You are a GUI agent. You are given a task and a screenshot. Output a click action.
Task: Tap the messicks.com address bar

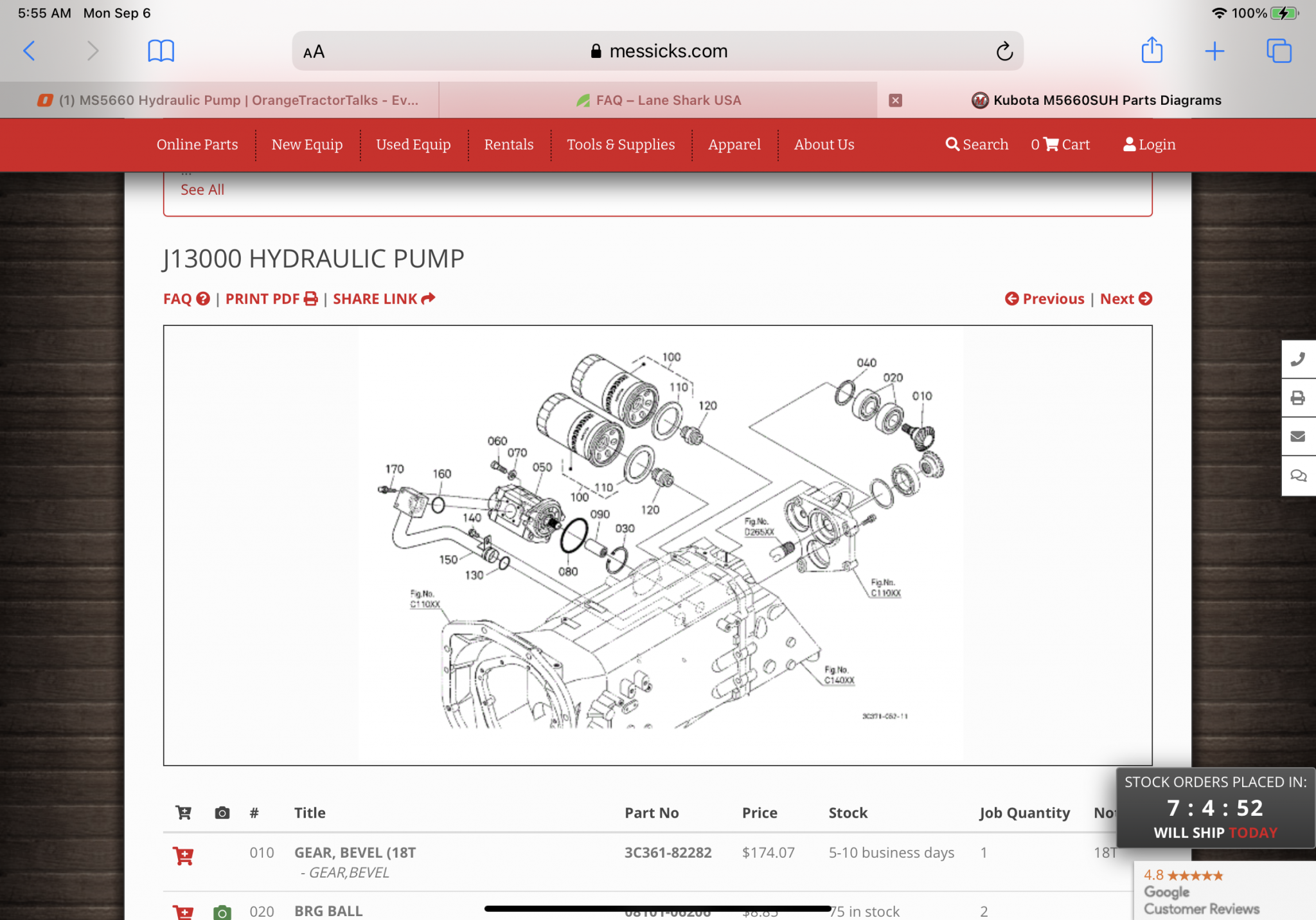point(658,51)
